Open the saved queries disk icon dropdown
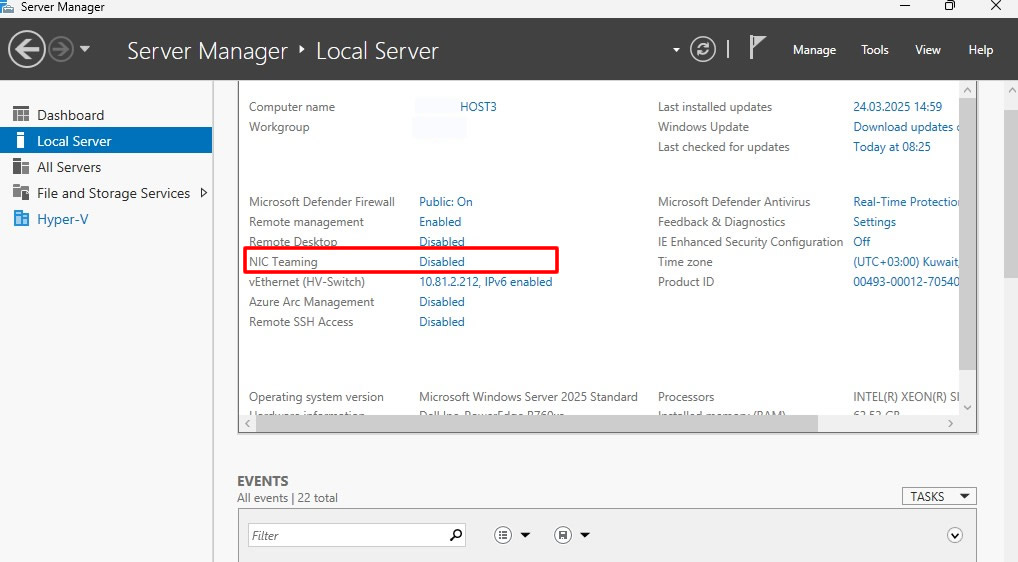1018x562 pixels. pos(570,535)
